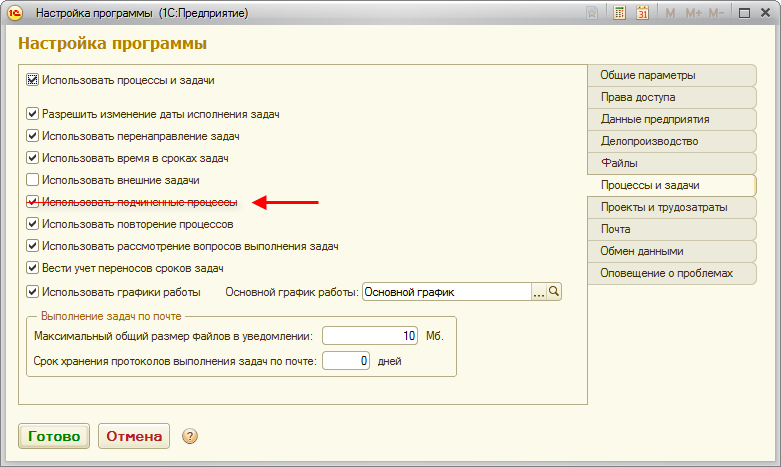Open the Права доступа tab
Screen dimensions: 781x467
tap(672, 97)
